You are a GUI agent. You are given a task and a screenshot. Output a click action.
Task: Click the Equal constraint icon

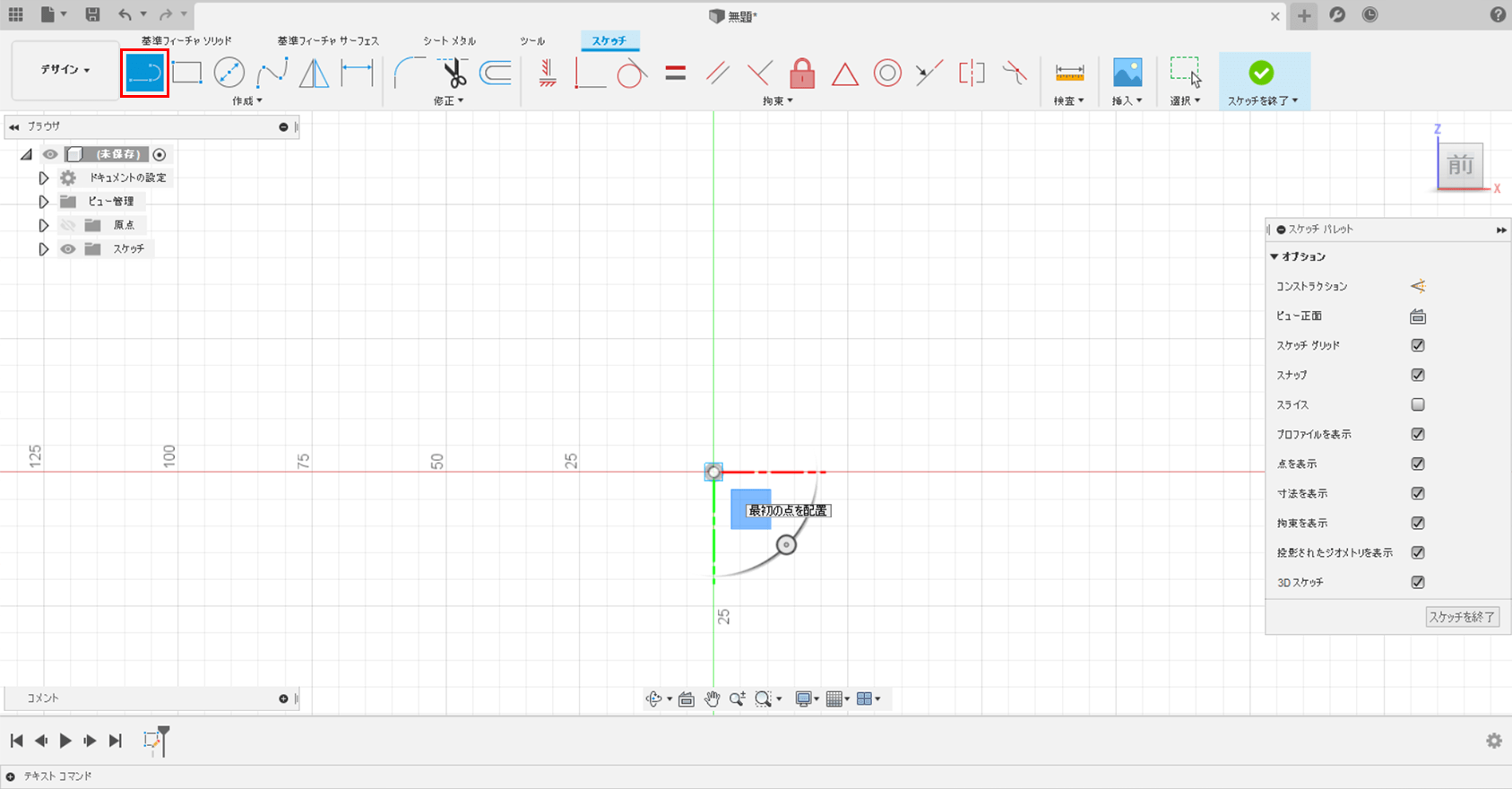click(676, 74)
